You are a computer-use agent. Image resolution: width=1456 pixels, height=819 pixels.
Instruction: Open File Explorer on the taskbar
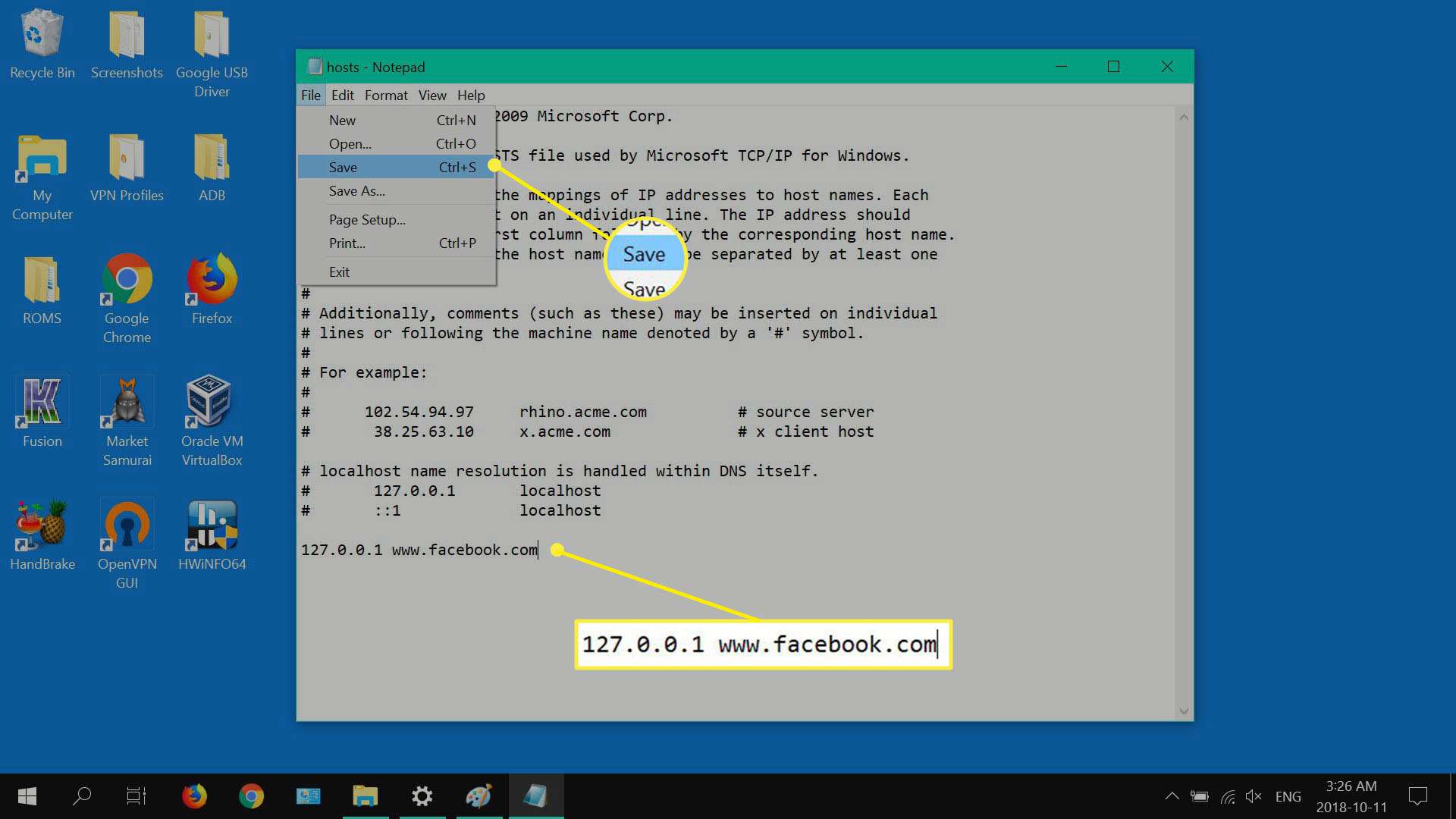365,796
